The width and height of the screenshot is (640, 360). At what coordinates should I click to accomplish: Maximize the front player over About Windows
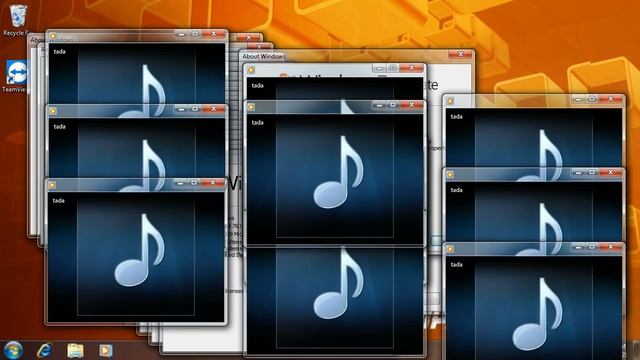point(393,106)
